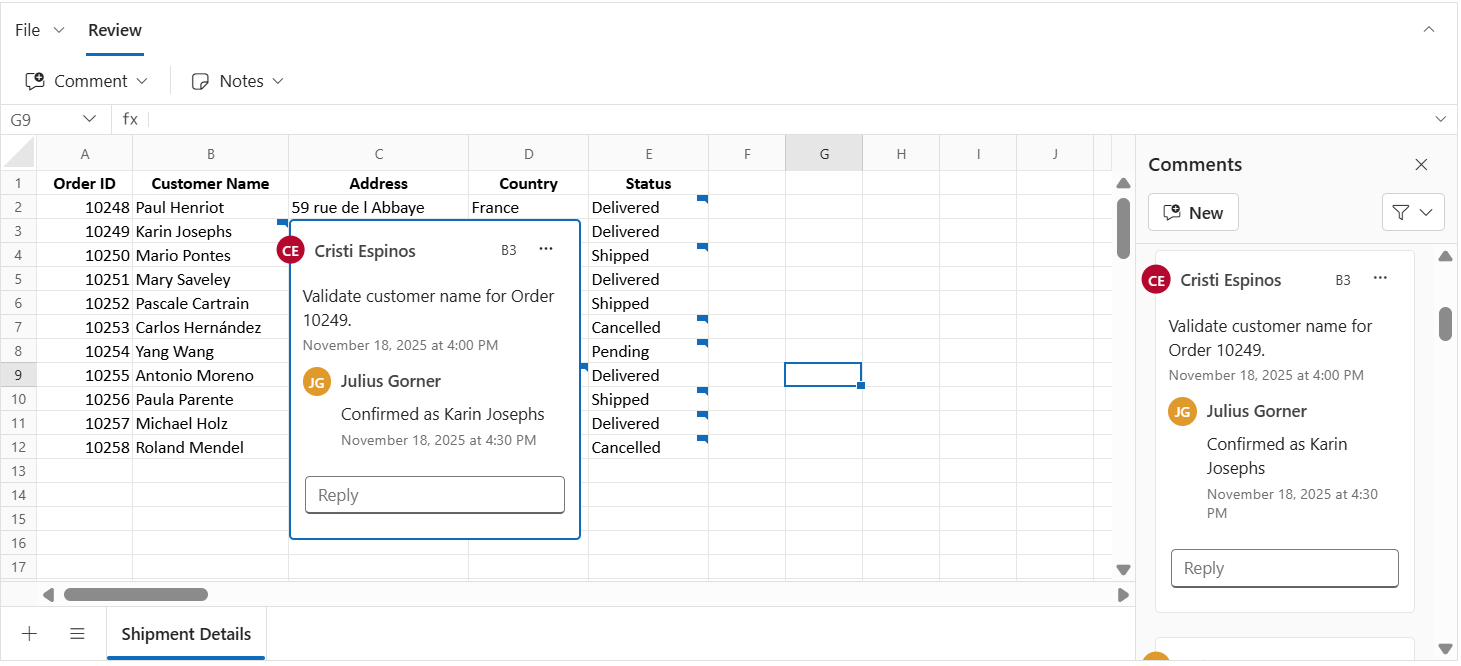Open the Name Box dropdown

(89, 119)
